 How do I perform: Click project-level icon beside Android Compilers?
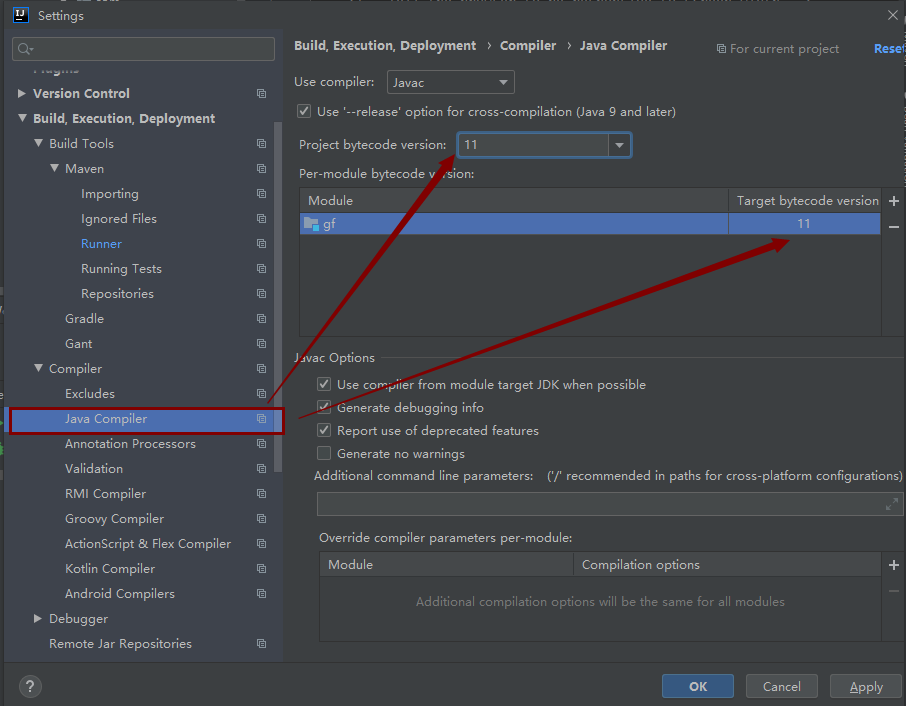261,594
